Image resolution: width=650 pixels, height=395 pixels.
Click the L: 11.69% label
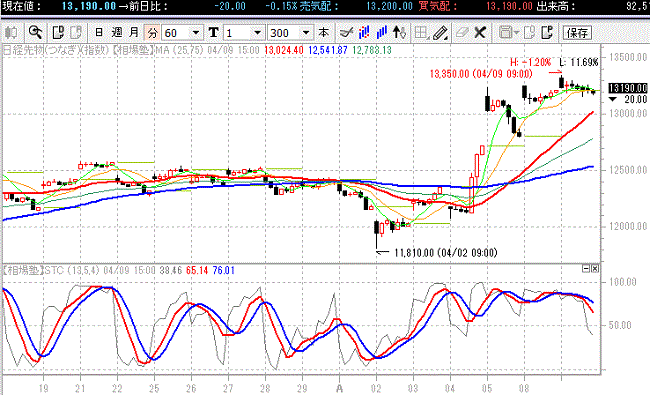click(579, 63)
